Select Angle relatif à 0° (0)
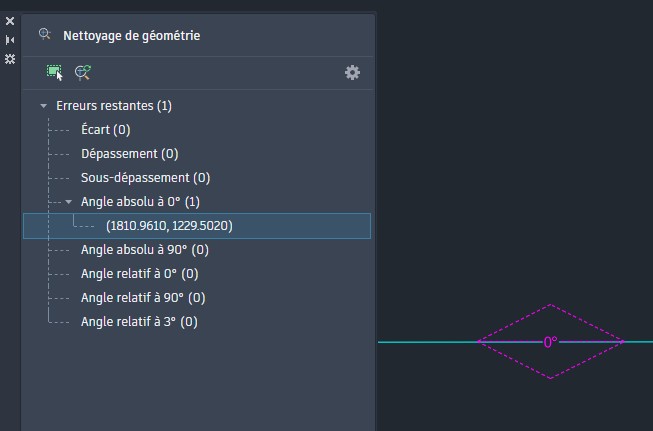This screenshot has height=431, width=653. (x=139, y=274)
